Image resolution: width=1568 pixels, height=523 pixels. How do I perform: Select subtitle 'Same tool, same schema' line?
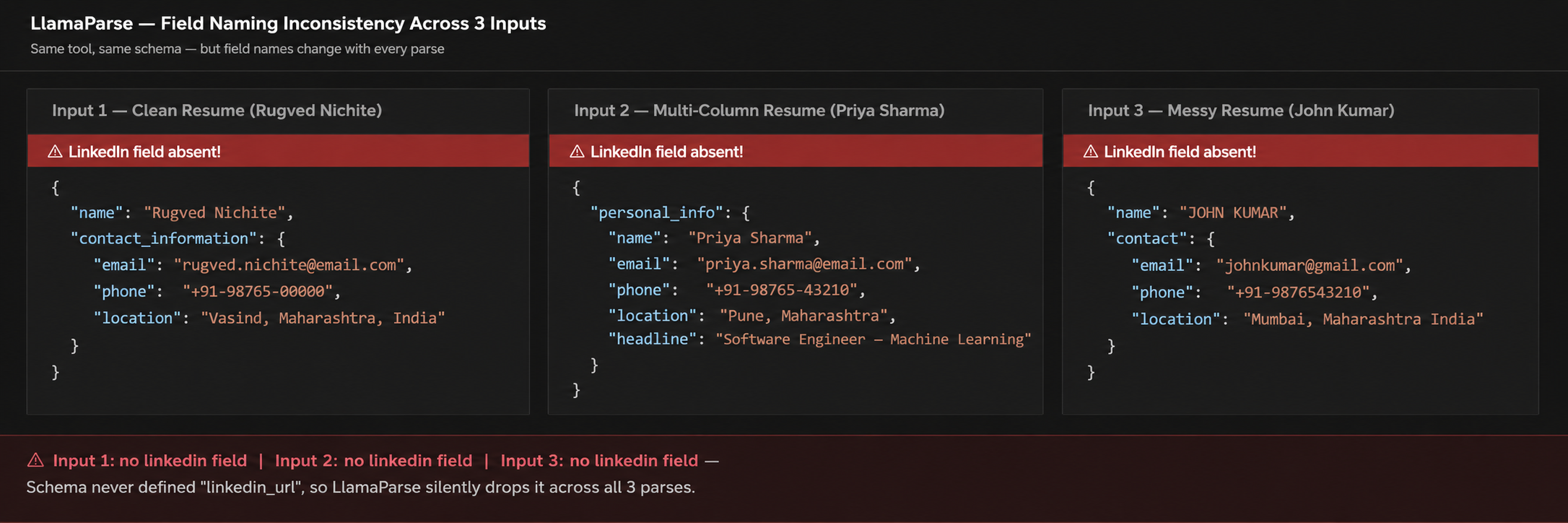pyautogui.click(x=237, y=49)
